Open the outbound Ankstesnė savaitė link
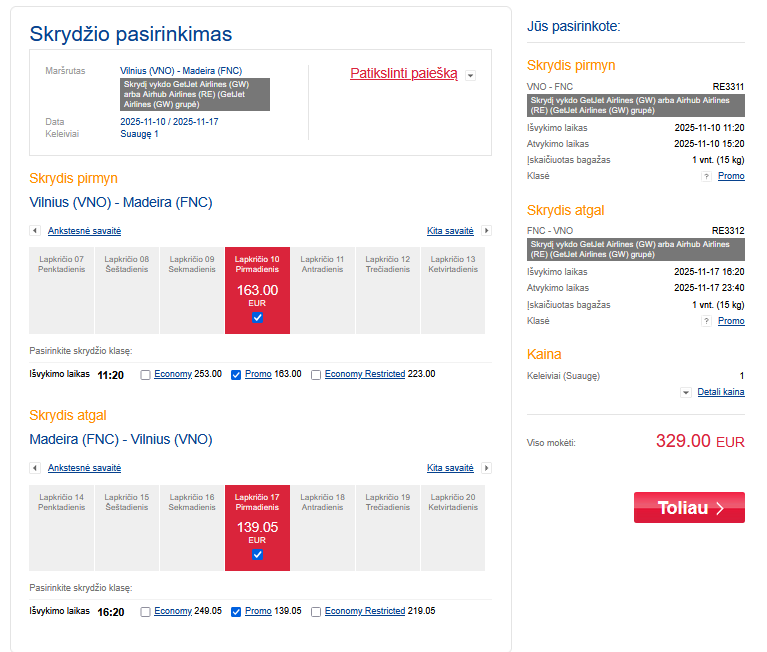This screenshot has width=767, height=652. (84, 231)
